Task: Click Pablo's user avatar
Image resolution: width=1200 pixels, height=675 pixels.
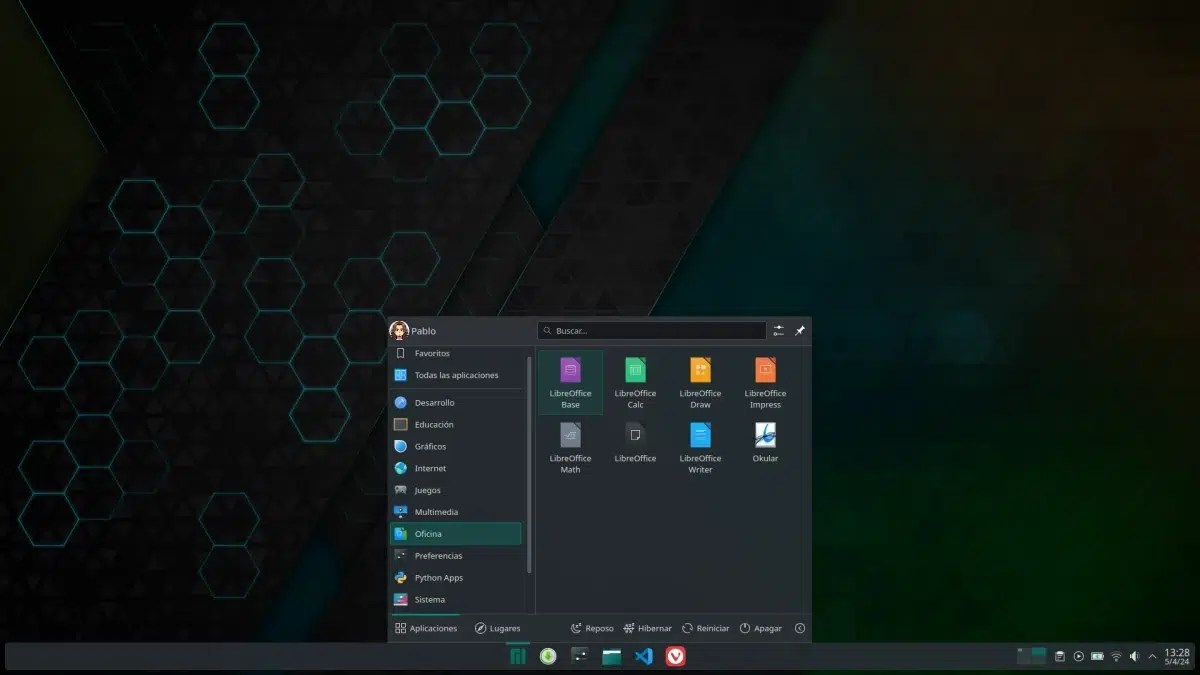Action: click(x=400, y=330)
